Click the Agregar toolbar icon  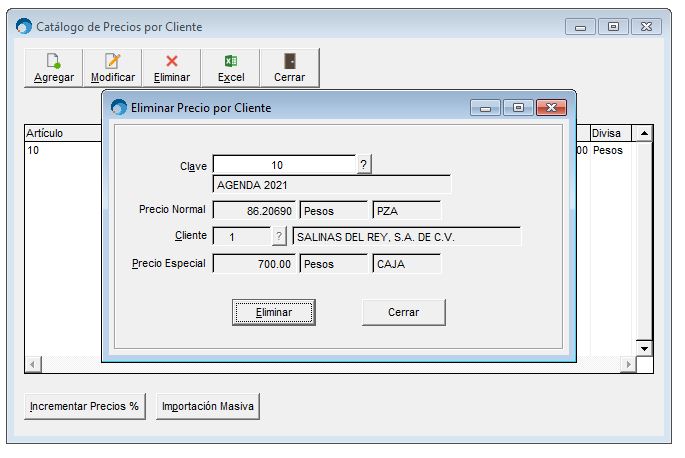53,68
